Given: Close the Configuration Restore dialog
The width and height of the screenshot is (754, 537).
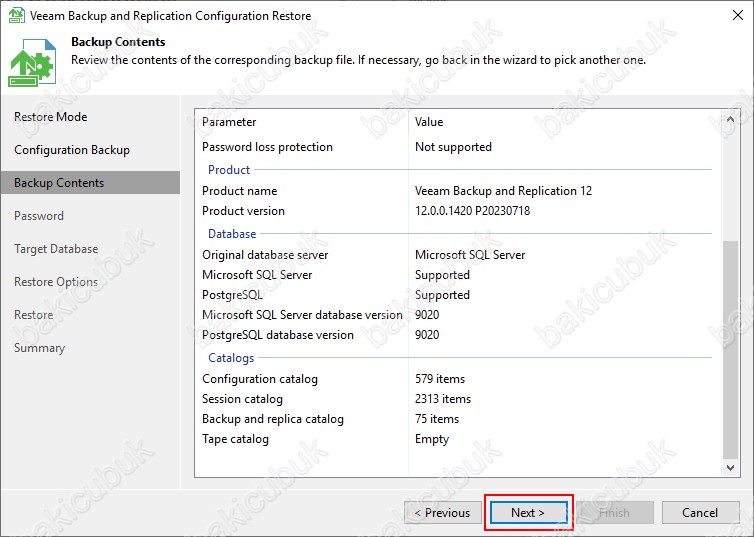Looking at the screenshot, I should point(738,15).
